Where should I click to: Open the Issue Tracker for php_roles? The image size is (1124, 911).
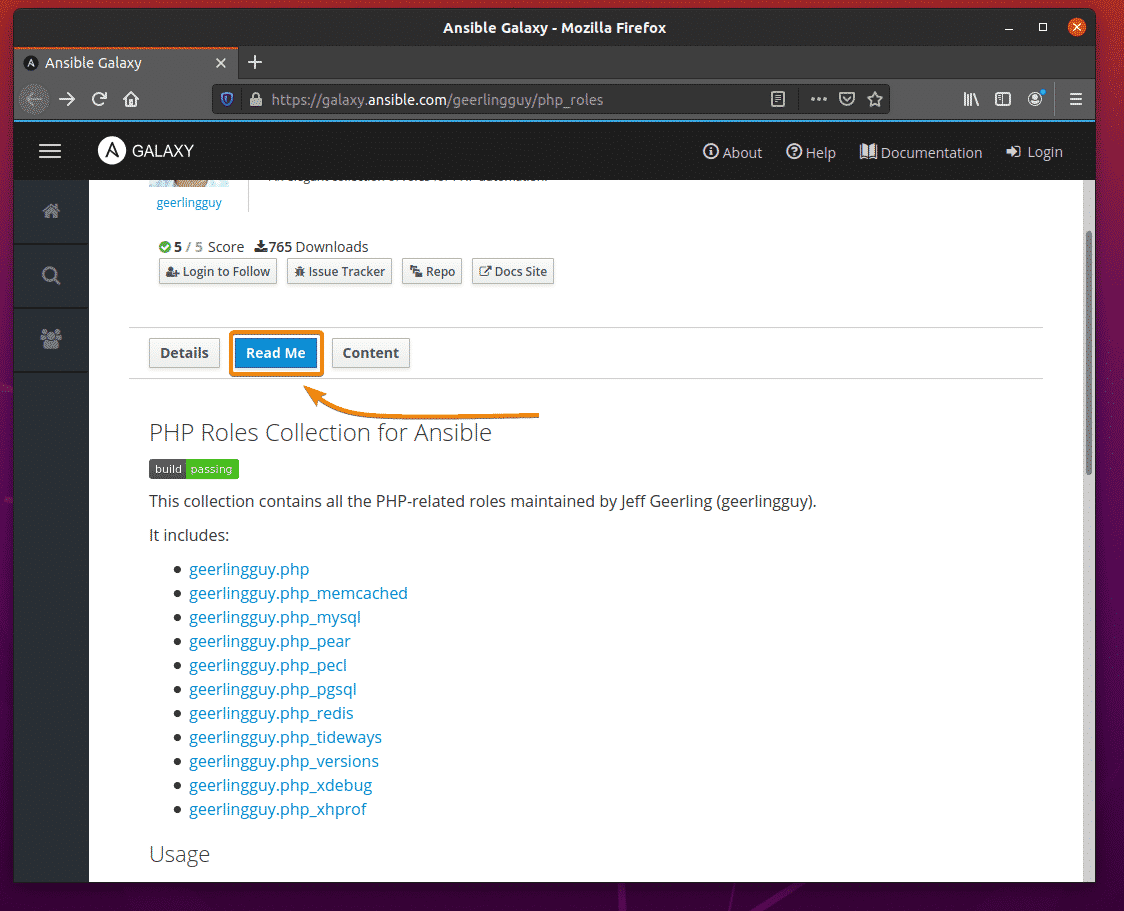click(x=339, y=271)
